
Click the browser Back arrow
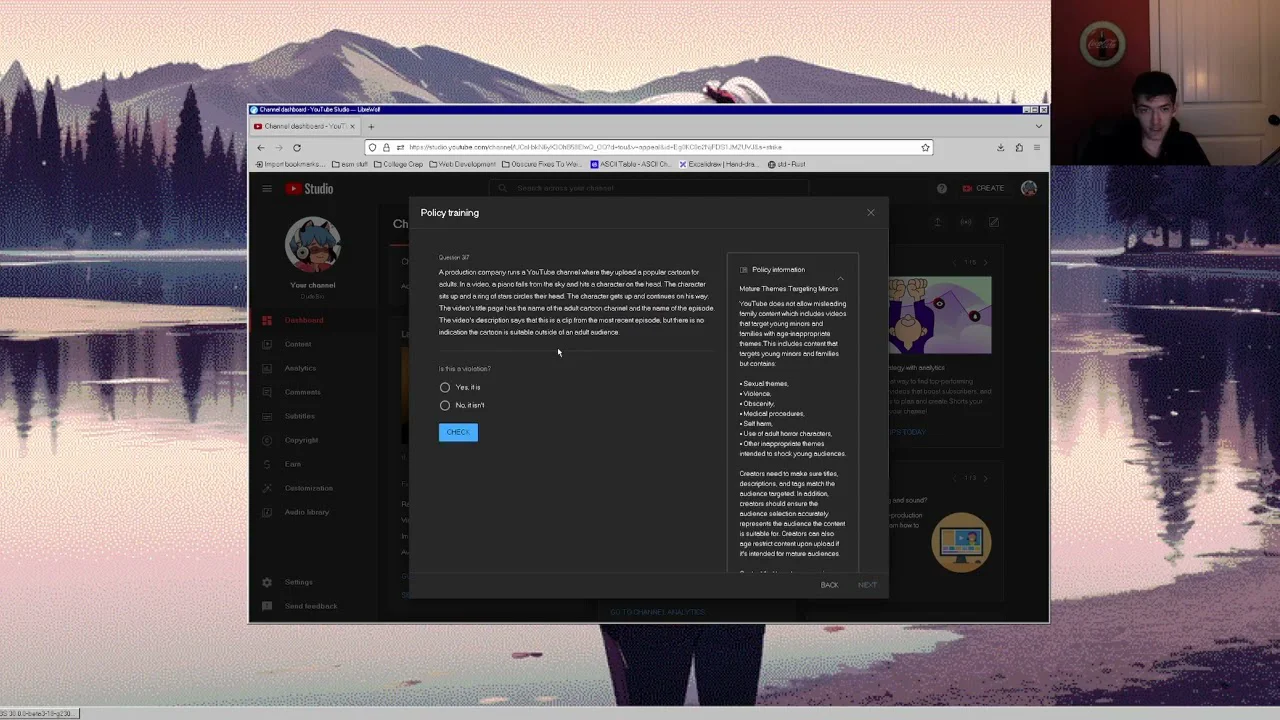[261, 147]
